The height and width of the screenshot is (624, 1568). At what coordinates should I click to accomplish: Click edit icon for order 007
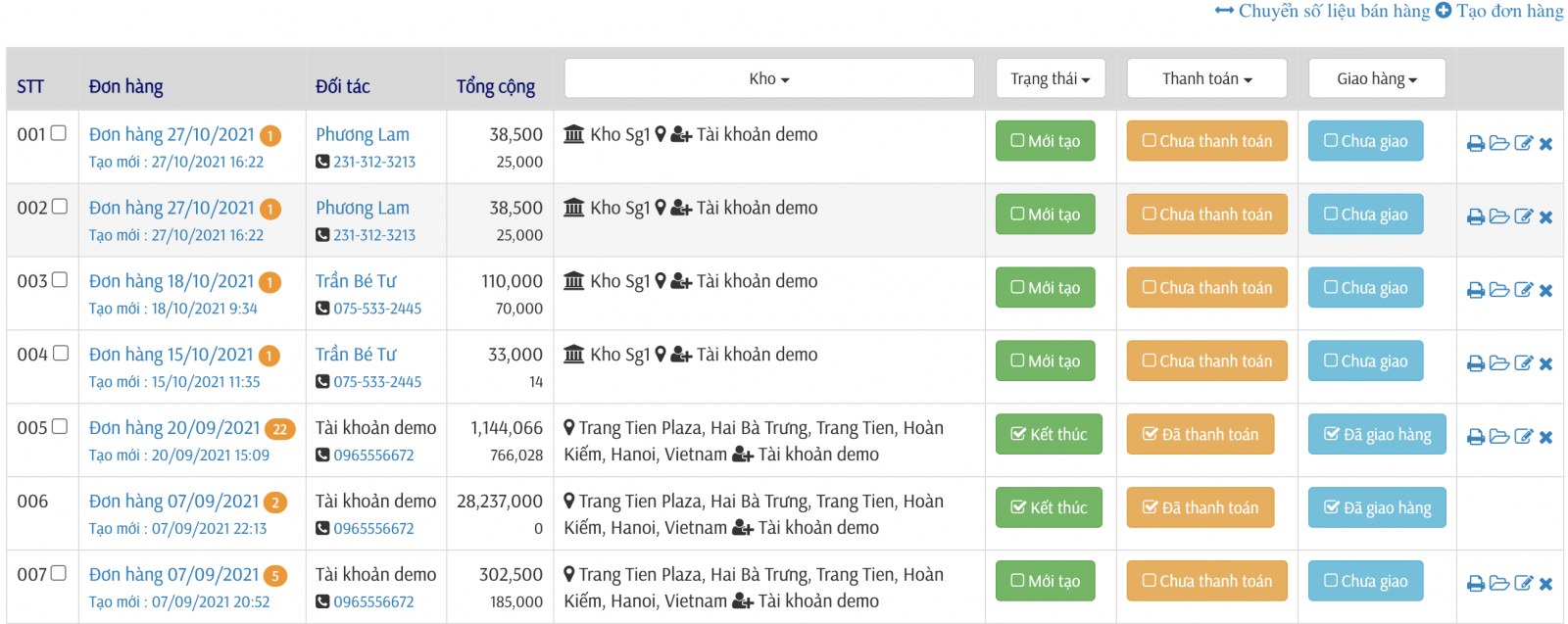pos(1523,584)
